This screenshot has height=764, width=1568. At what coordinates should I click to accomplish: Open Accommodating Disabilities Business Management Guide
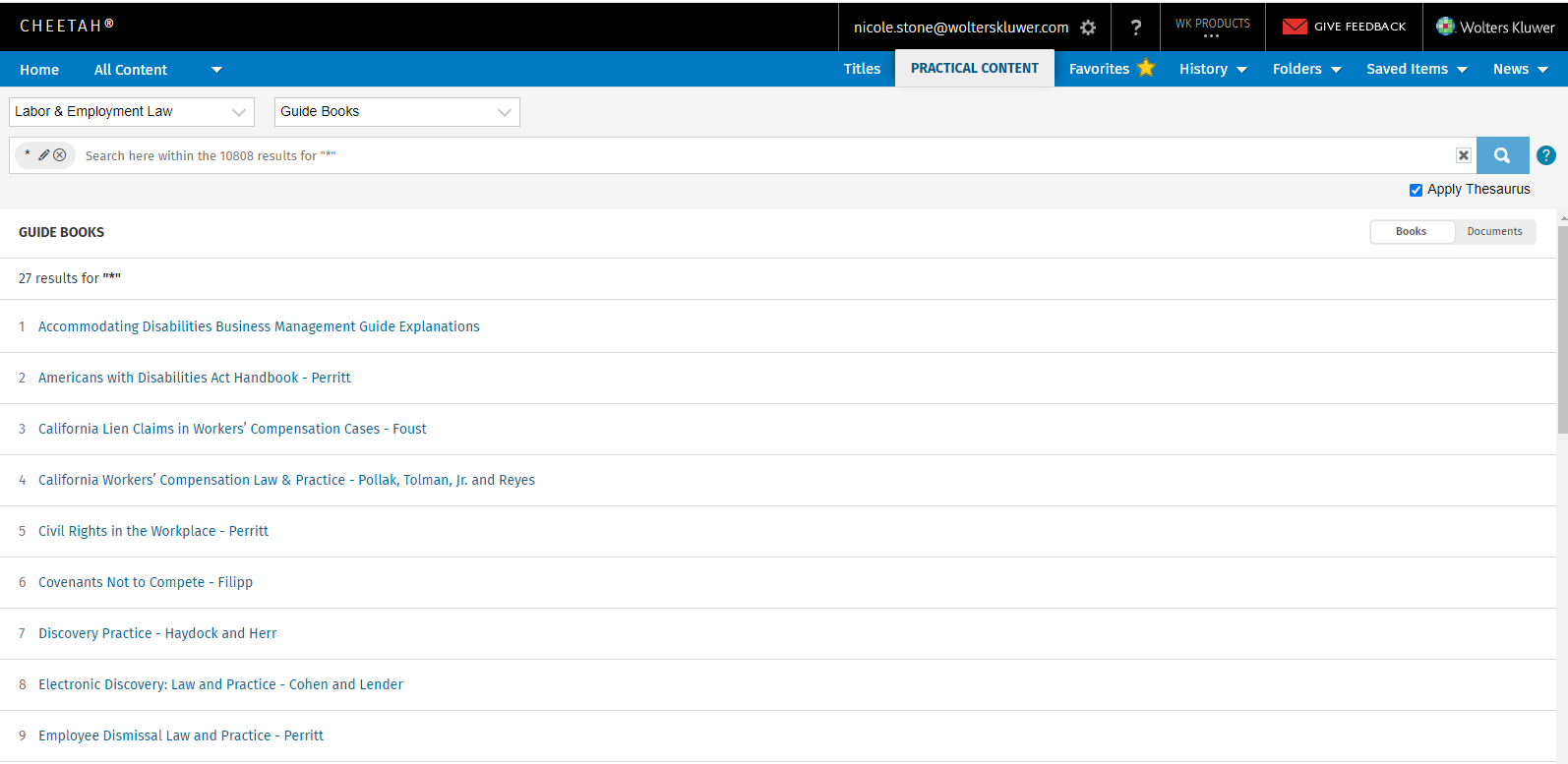(x=259, y=326)
